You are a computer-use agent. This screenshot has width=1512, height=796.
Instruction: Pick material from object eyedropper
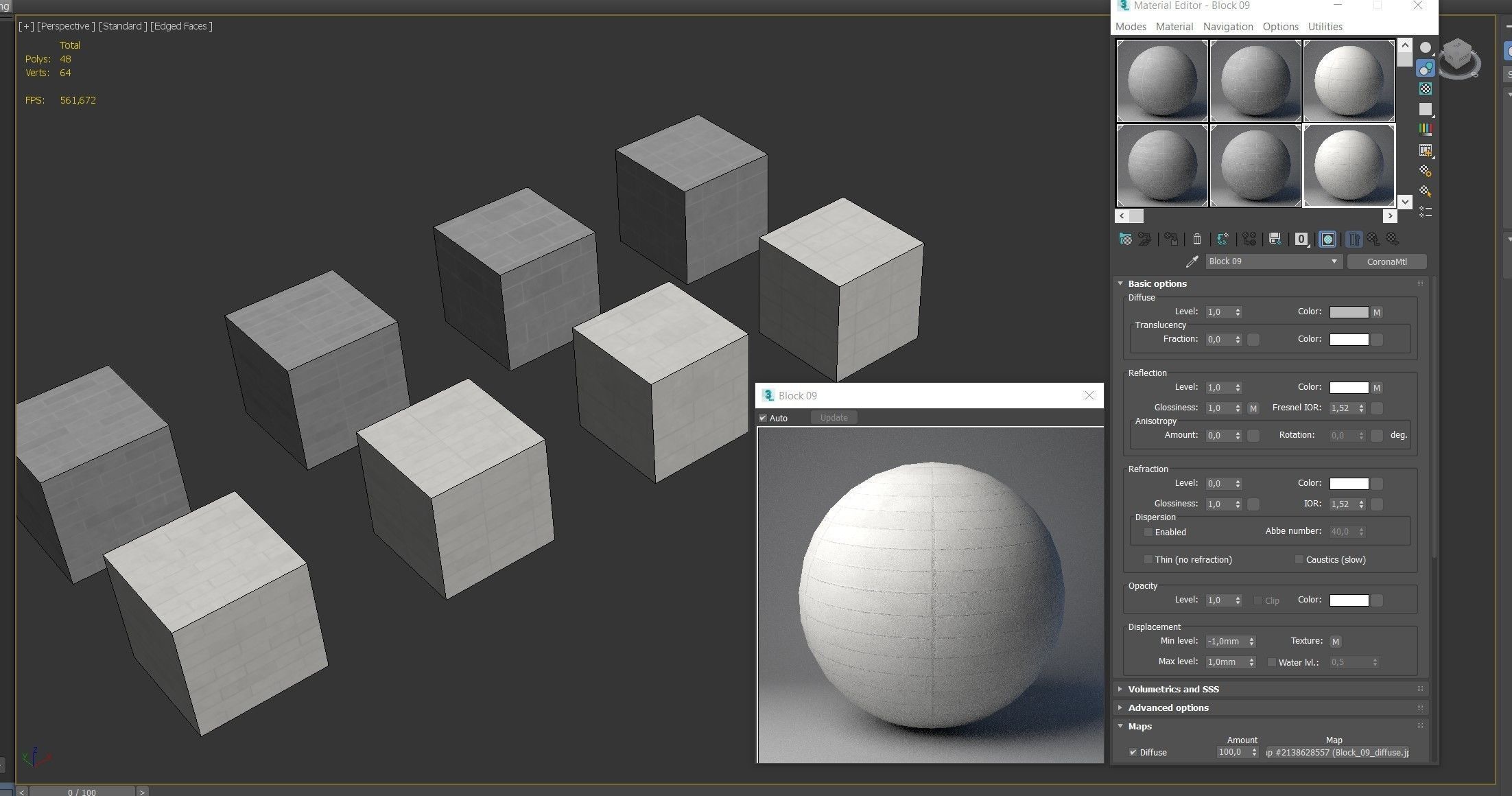(1192, 261)
